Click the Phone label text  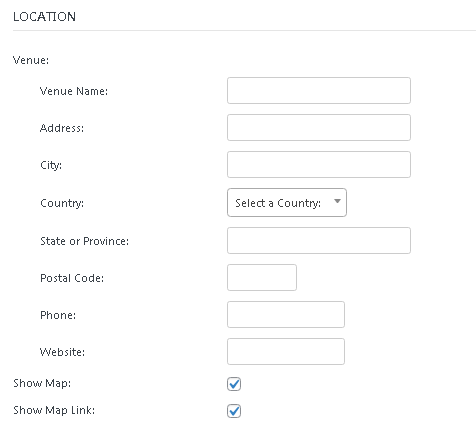pos(58,315)
